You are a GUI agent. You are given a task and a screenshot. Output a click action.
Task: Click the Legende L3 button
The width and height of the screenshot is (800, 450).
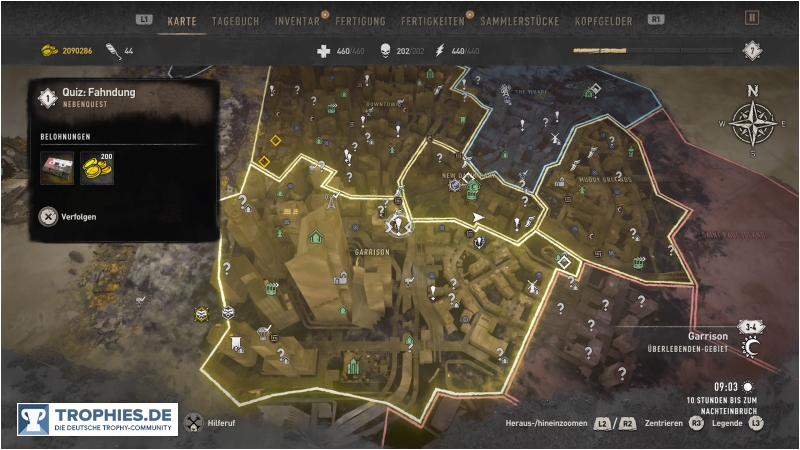[756, 423]
